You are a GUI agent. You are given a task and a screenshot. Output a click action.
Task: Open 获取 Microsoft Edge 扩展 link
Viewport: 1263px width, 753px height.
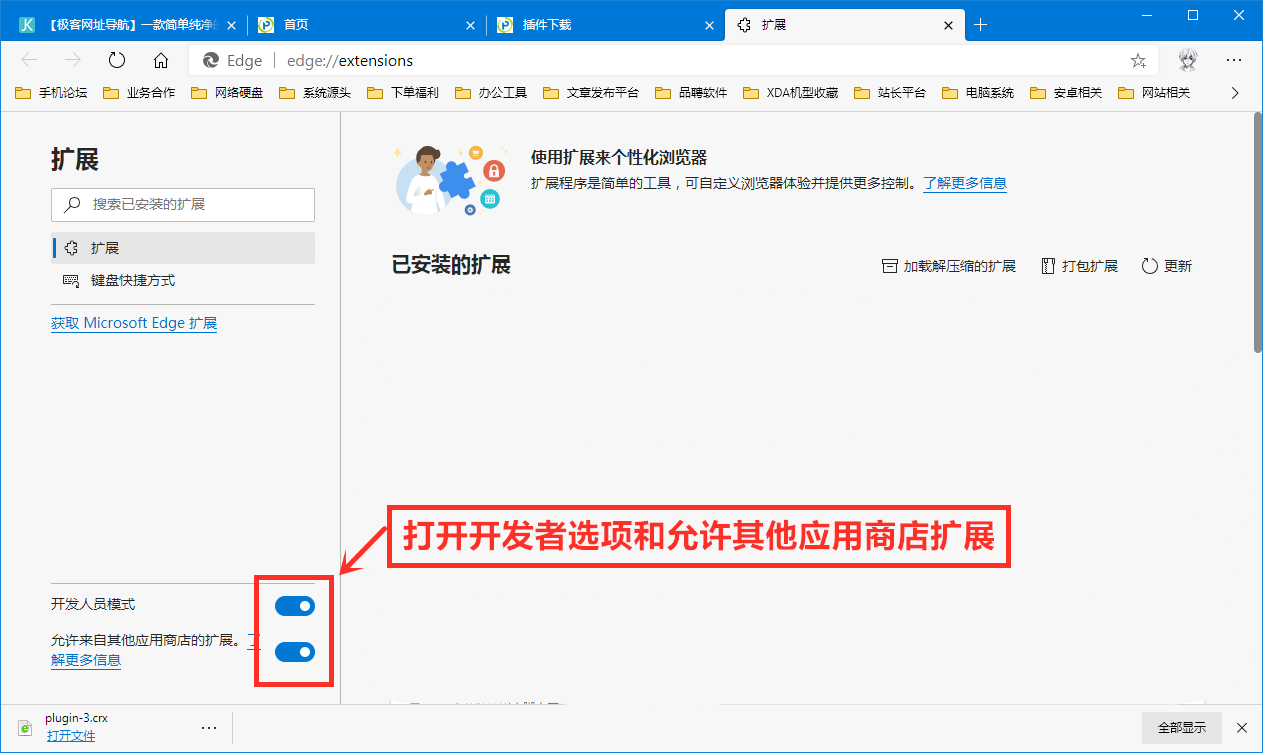pyautogui.click(x=133, y=322)
